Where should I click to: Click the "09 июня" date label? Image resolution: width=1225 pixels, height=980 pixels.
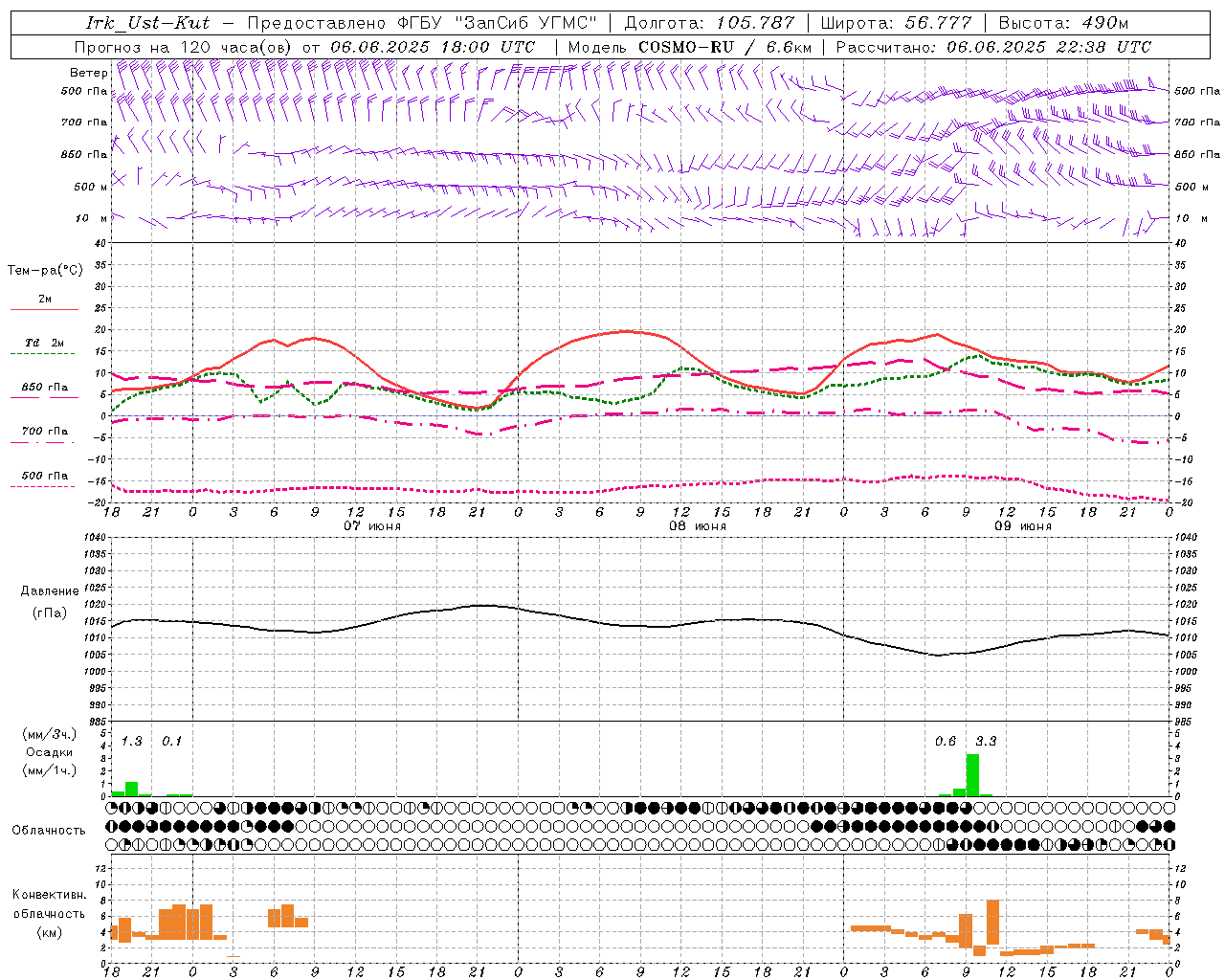click(1023, 526)
